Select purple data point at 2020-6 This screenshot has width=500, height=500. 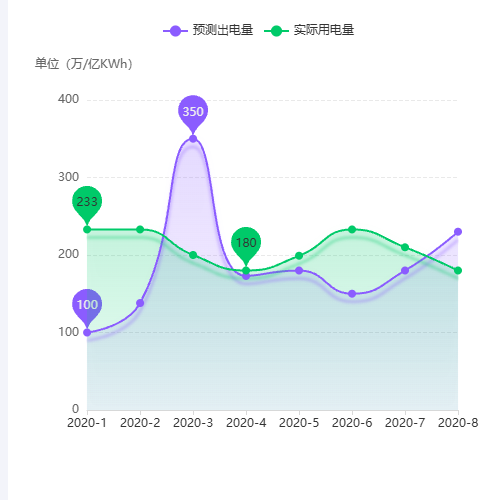(x=352, y=294)
